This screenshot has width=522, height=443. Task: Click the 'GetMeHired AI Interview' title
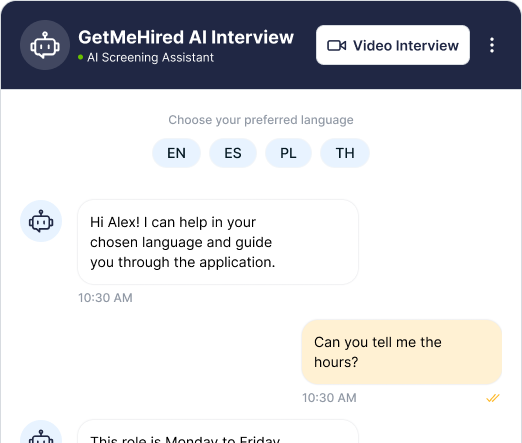pos(186,37)
